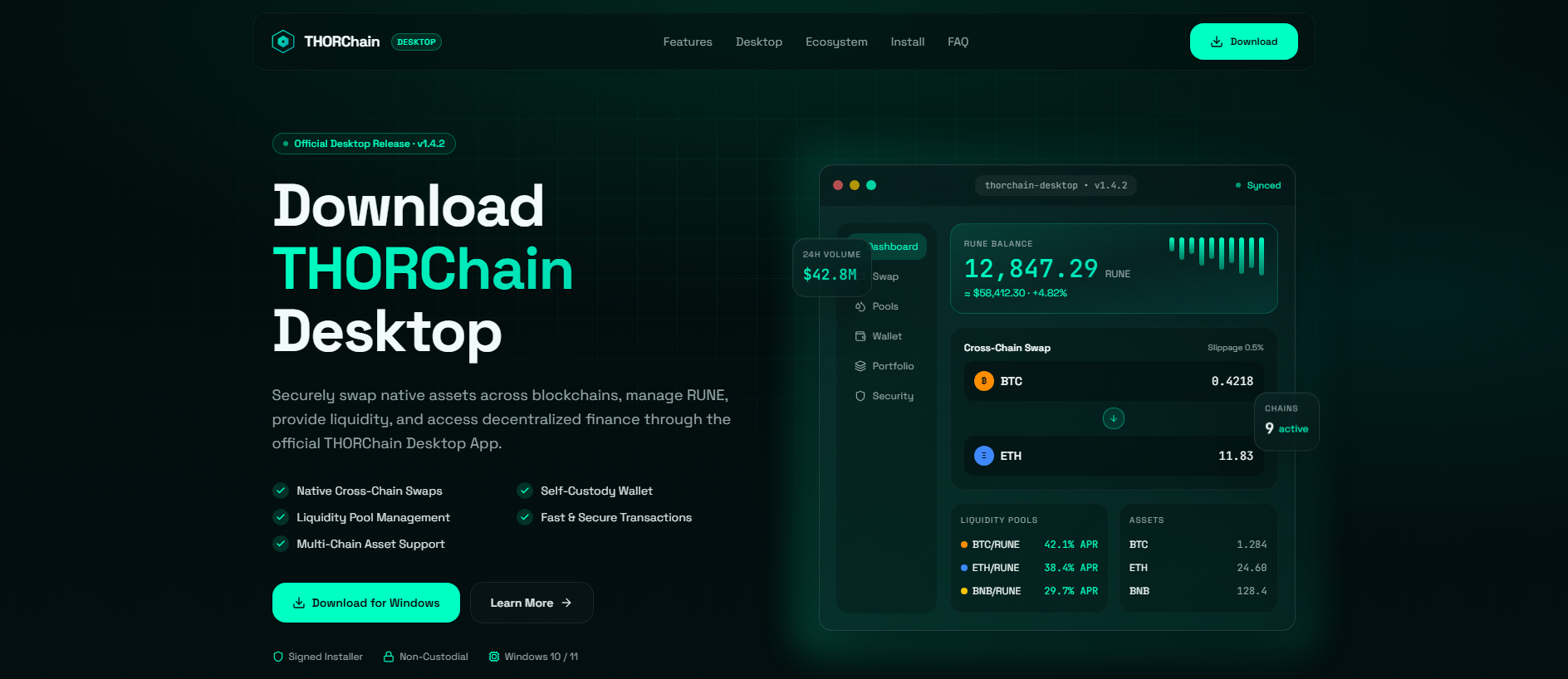Click the Portfolio layers icon in the sidebar

click(x=860, y=366)
